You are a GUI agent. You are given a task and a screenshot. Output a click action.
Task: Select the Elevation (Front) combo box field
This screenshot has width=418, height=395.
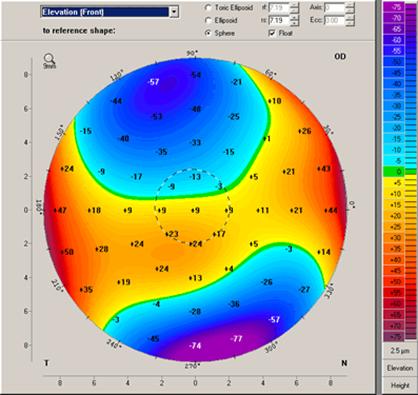110,12
